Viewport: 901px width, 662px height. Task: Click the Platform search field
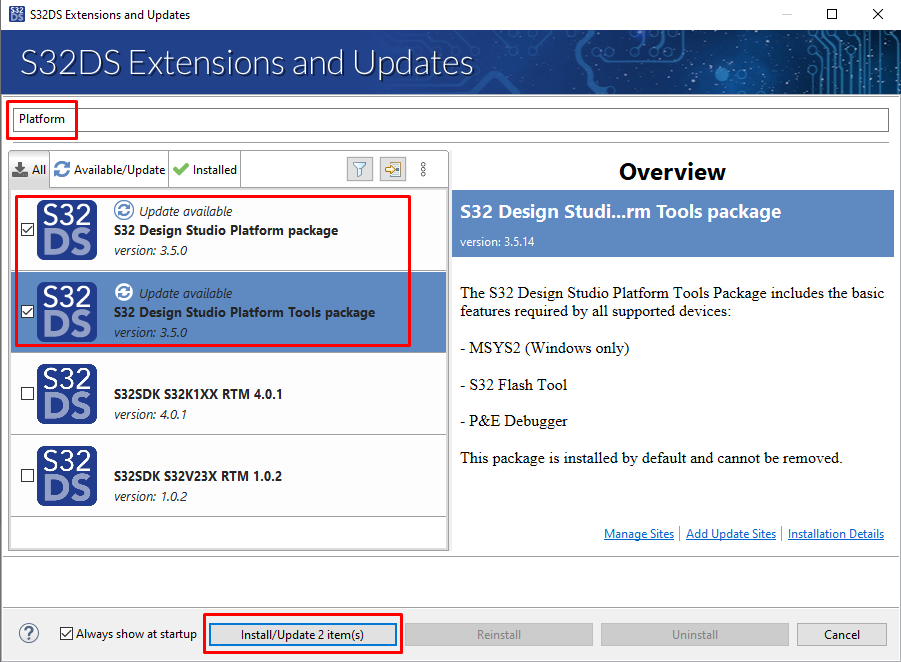pos(450,120)
